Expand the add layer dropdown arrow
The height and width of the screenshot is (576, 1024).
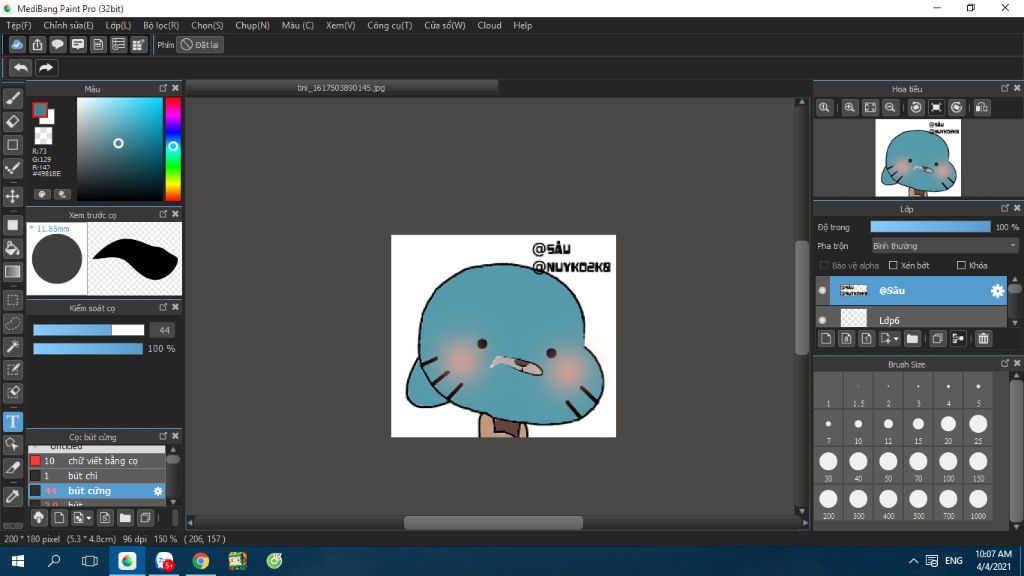tap(896, 339)
